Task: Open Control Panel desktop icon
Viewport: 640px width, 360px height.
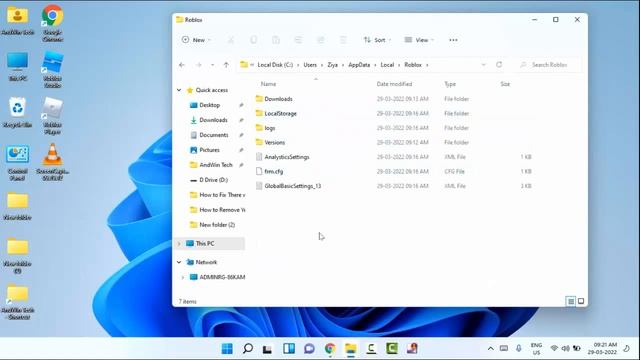Action: pos(17,162)
